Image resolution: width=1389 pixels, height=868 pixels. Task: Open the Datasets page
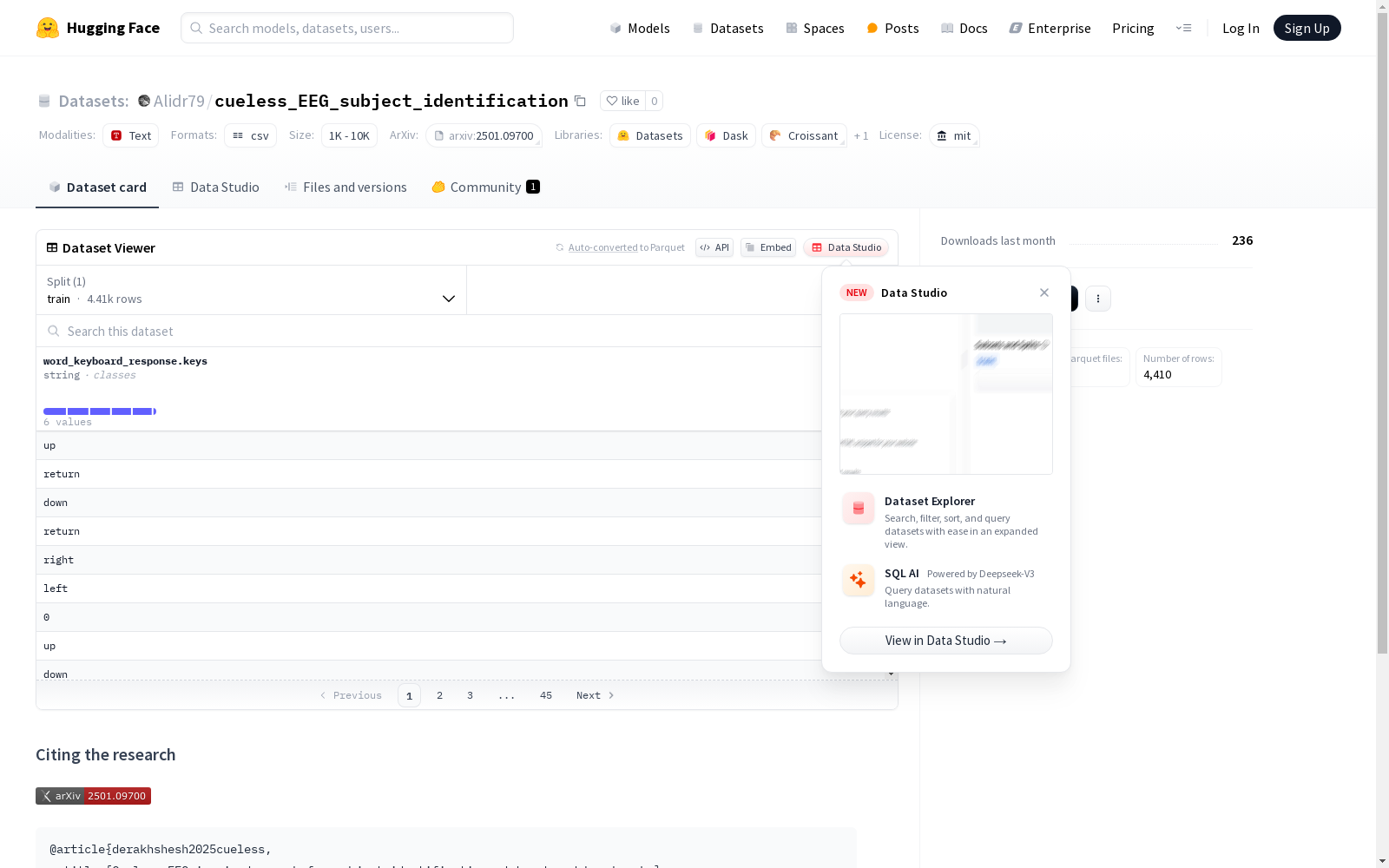tap(727, 28)
